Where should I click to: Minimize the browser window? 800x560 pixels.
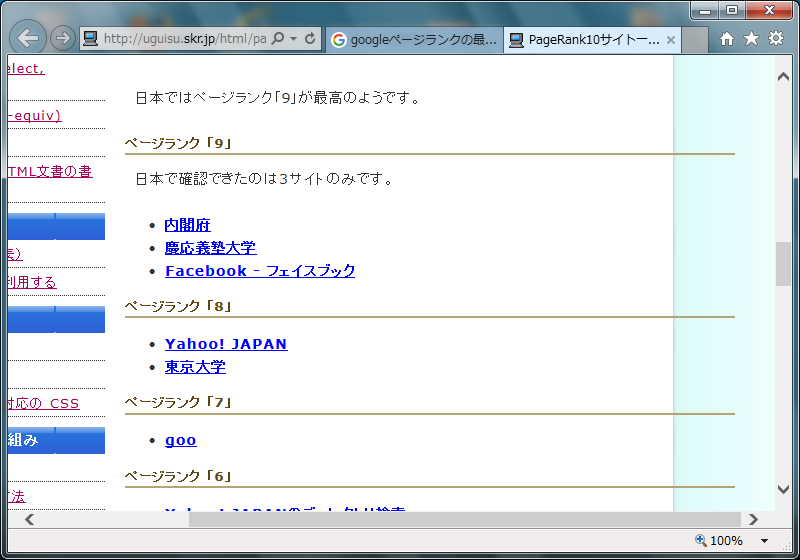[x=705, y=10]
